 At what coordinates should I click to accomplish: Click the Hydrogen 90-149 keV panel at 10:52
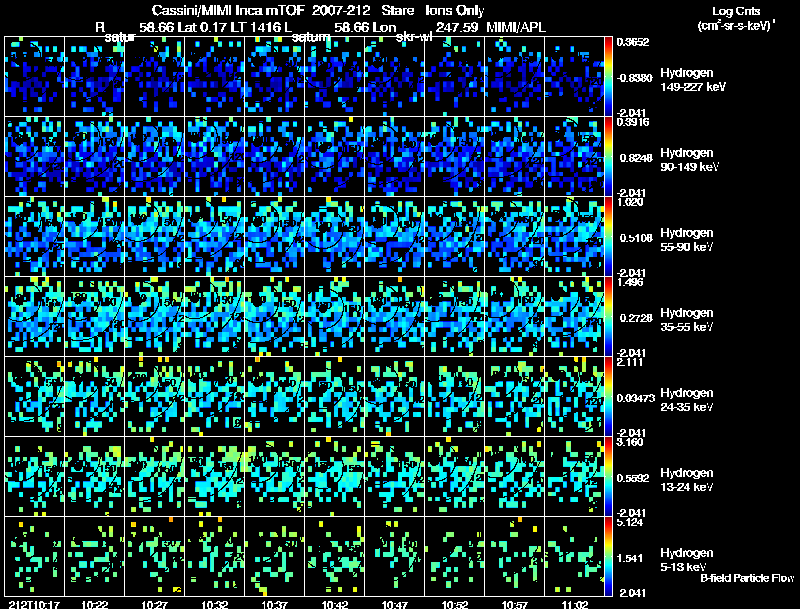point(455,157)
